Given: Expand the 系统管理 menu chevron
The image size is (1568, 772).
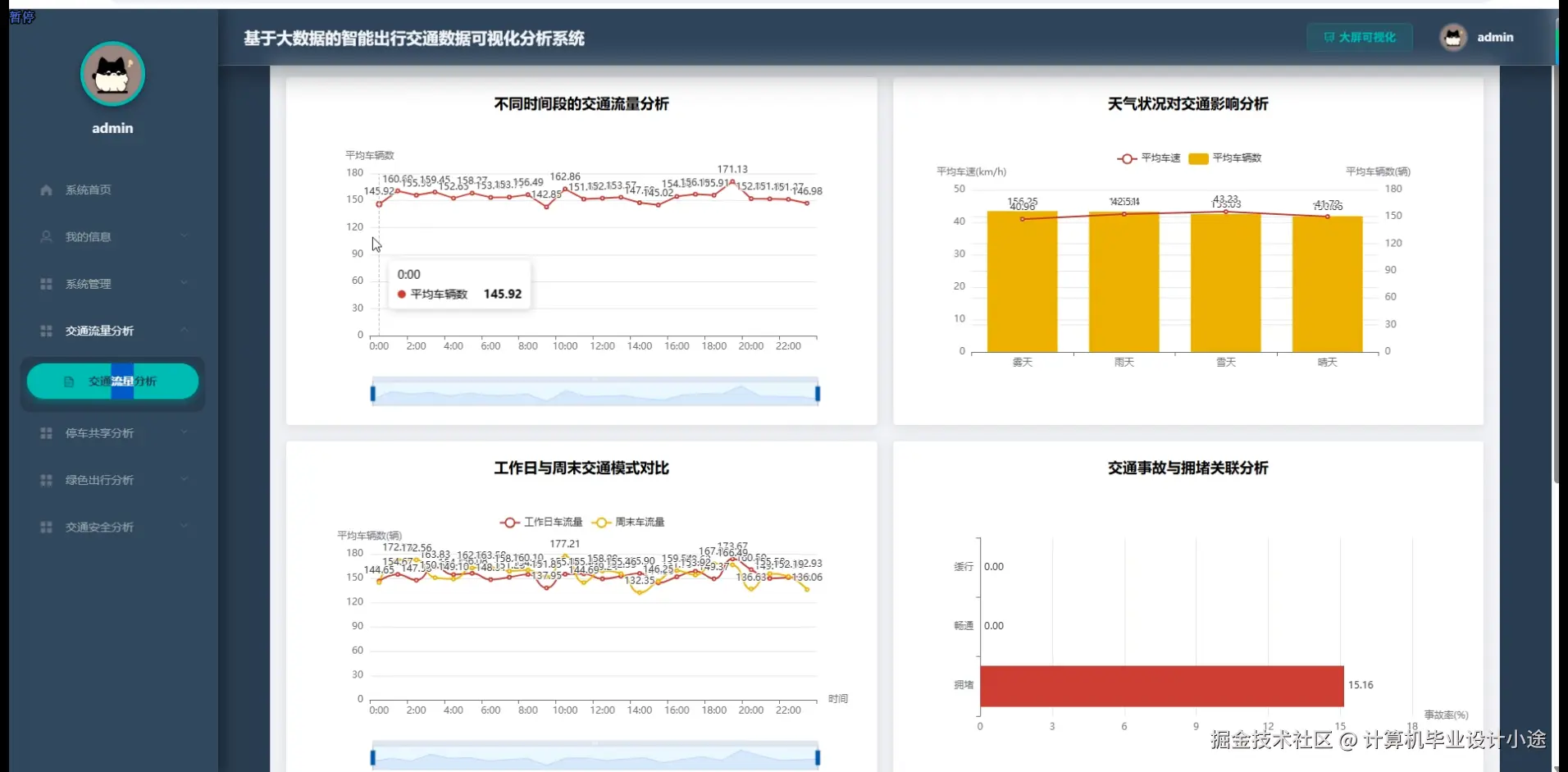Looking at the screenshot, I should pyautogui.click(x=184, y=284).
